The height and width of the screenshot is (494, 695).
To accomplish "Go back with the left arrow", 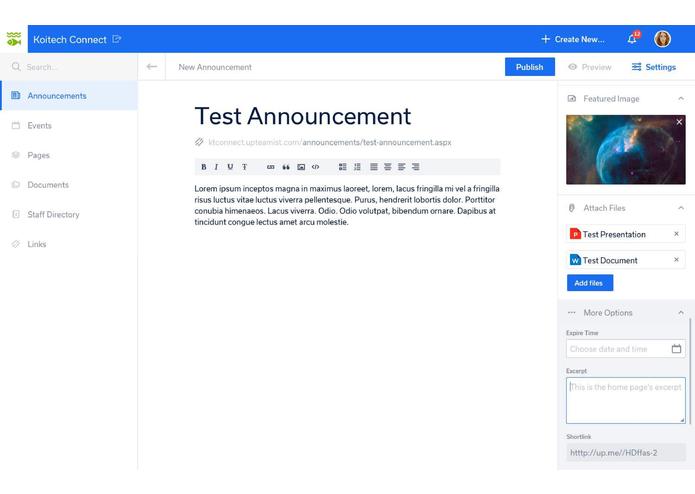I will coord(152,67).
